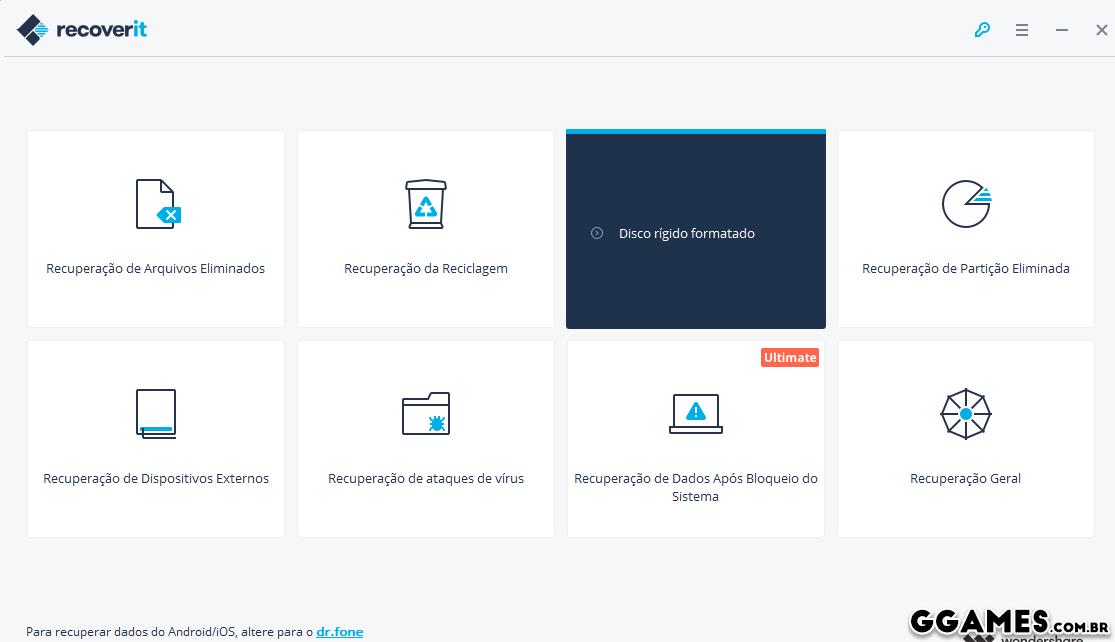The width and height of the screenshot is (1115, 642).
Task: Click the All-Around Recovery wheel icon
Action: pos(966,413)
